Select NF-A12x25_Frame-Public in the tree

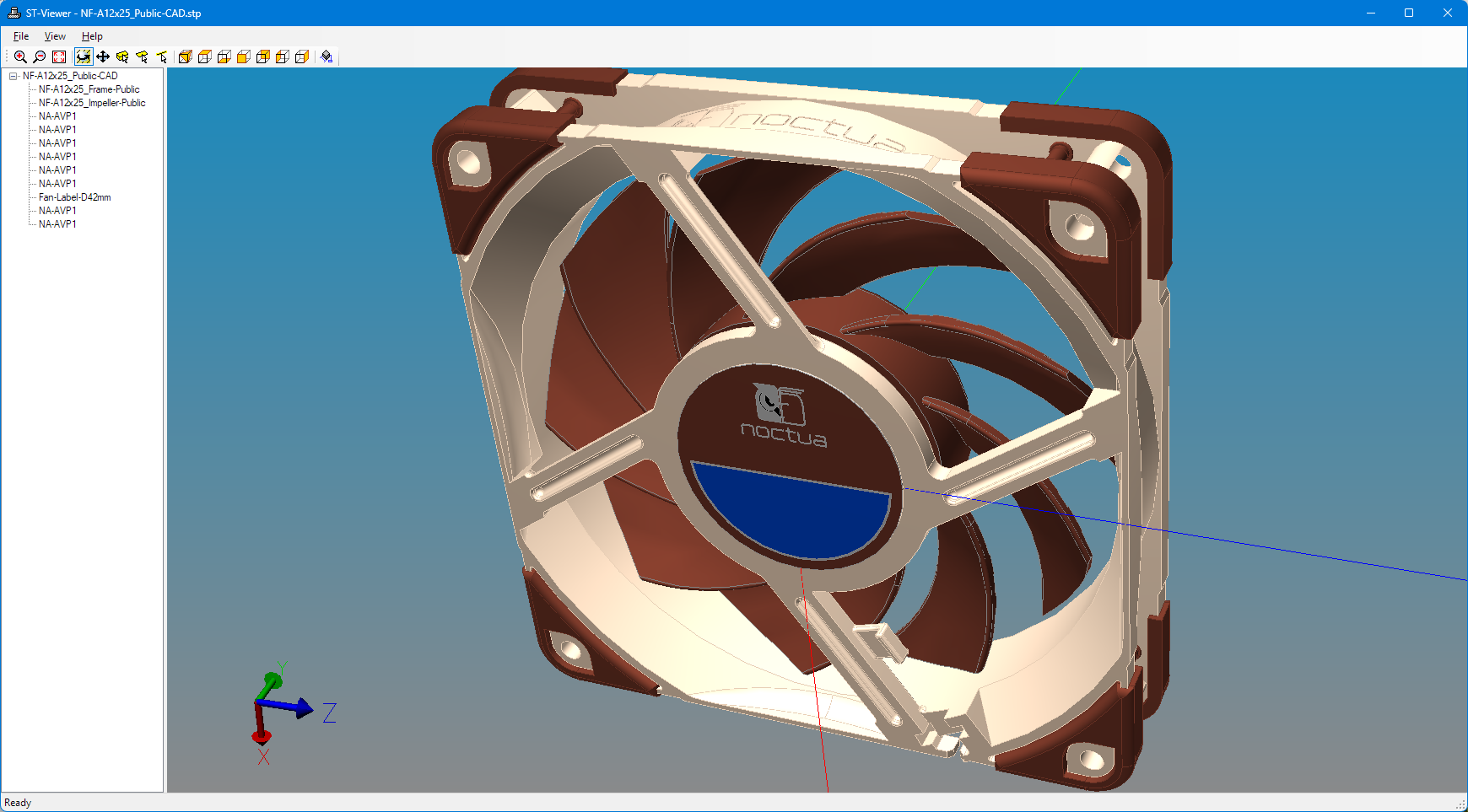(x=89, y=89)
